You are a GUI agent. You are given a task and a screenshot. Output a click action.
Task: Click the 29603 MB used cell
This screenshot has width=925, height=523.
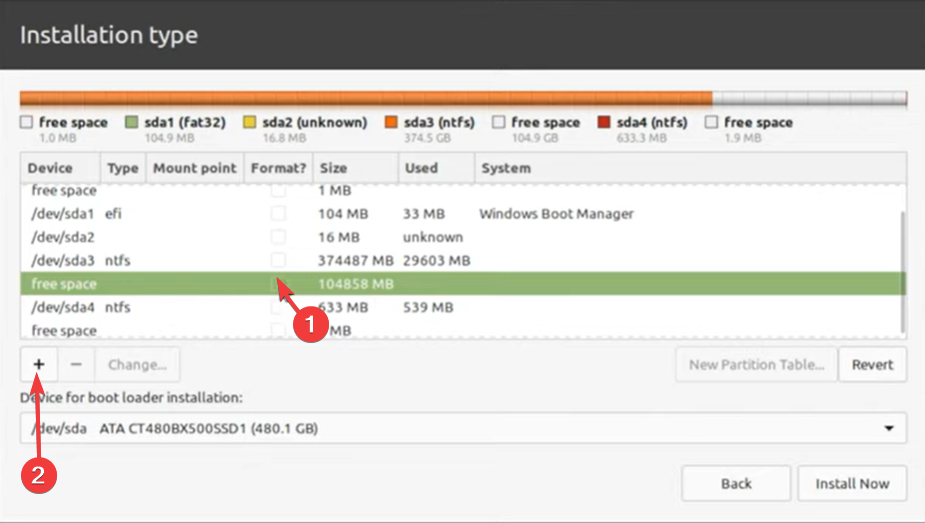tap(437, 260)
